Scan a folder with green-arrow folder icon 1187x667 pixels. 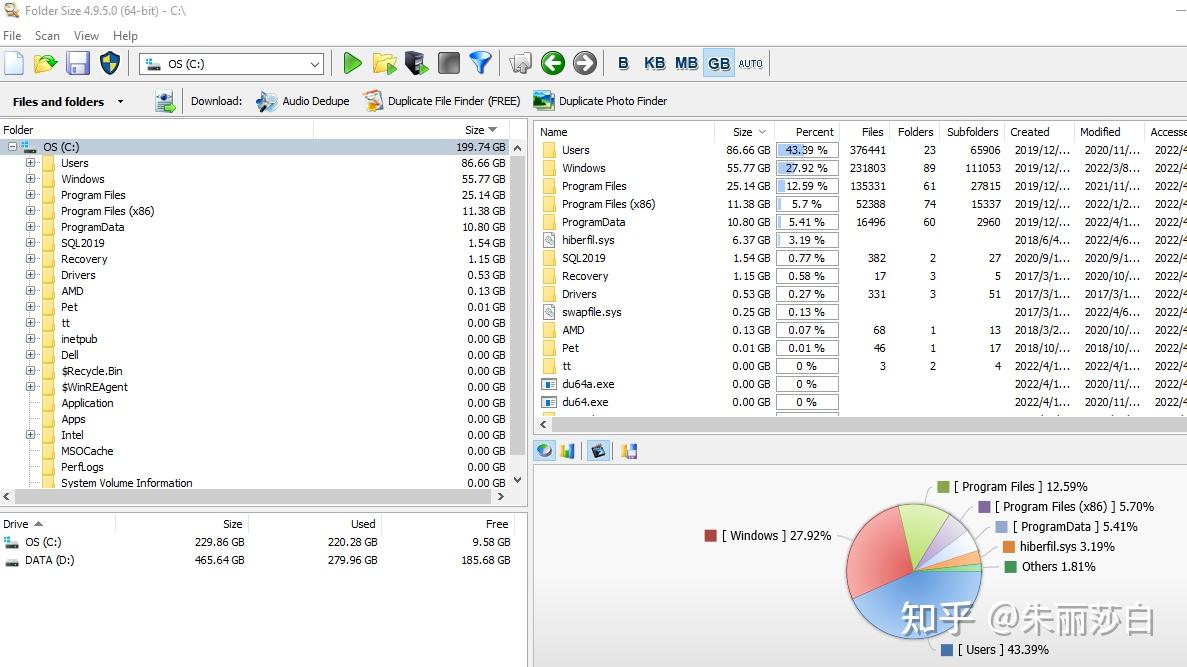(x=385, y=64)
